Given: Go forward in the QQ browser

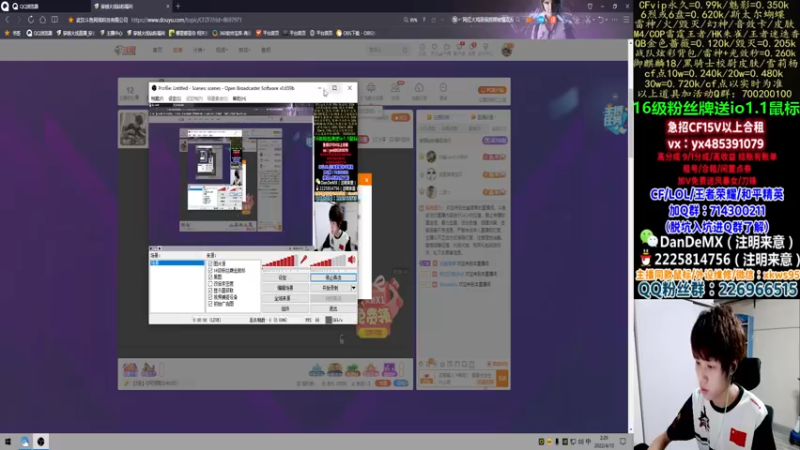Looking at the screenshot, I should pos(19,20).
